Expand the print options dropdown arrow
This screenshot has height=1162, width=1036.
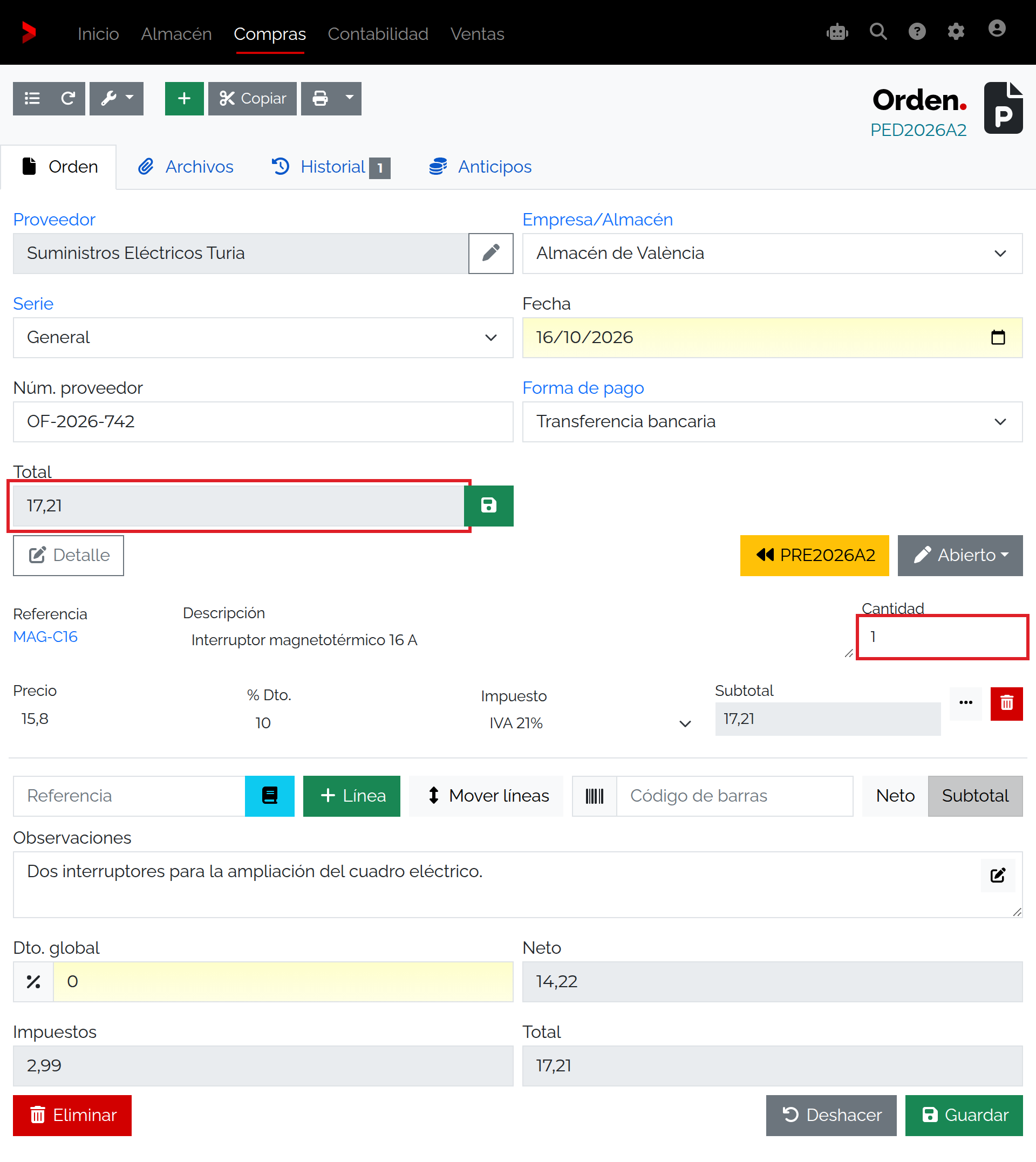point(350,98)
